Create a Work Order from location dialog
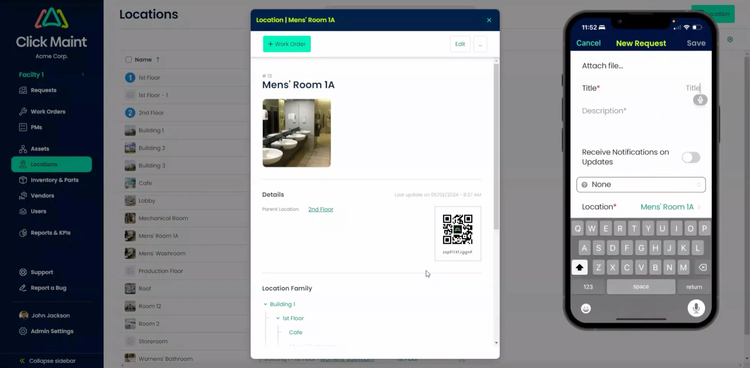750x368 pixels. [287, 44]
